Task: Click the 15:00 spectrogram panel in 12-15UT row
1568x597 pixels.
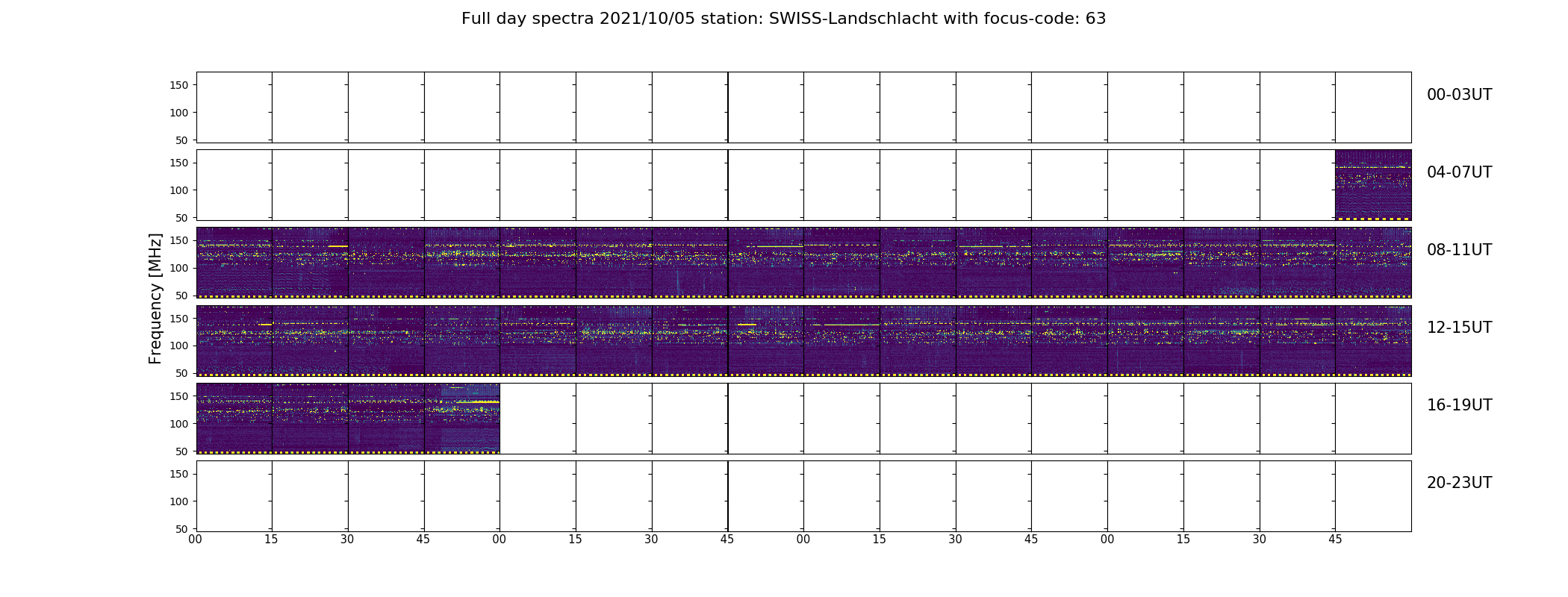Action: pos(1145,340)
